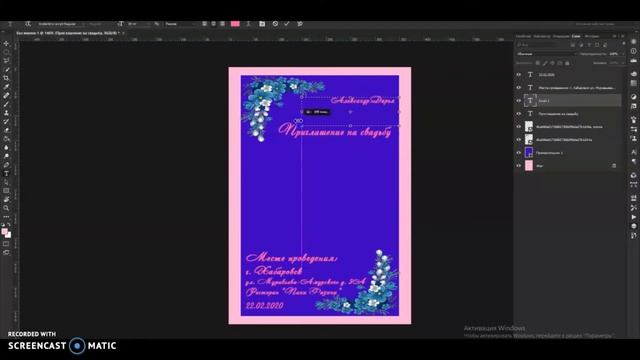Hide the rectangle shape layer

click(x=519, y=153)
